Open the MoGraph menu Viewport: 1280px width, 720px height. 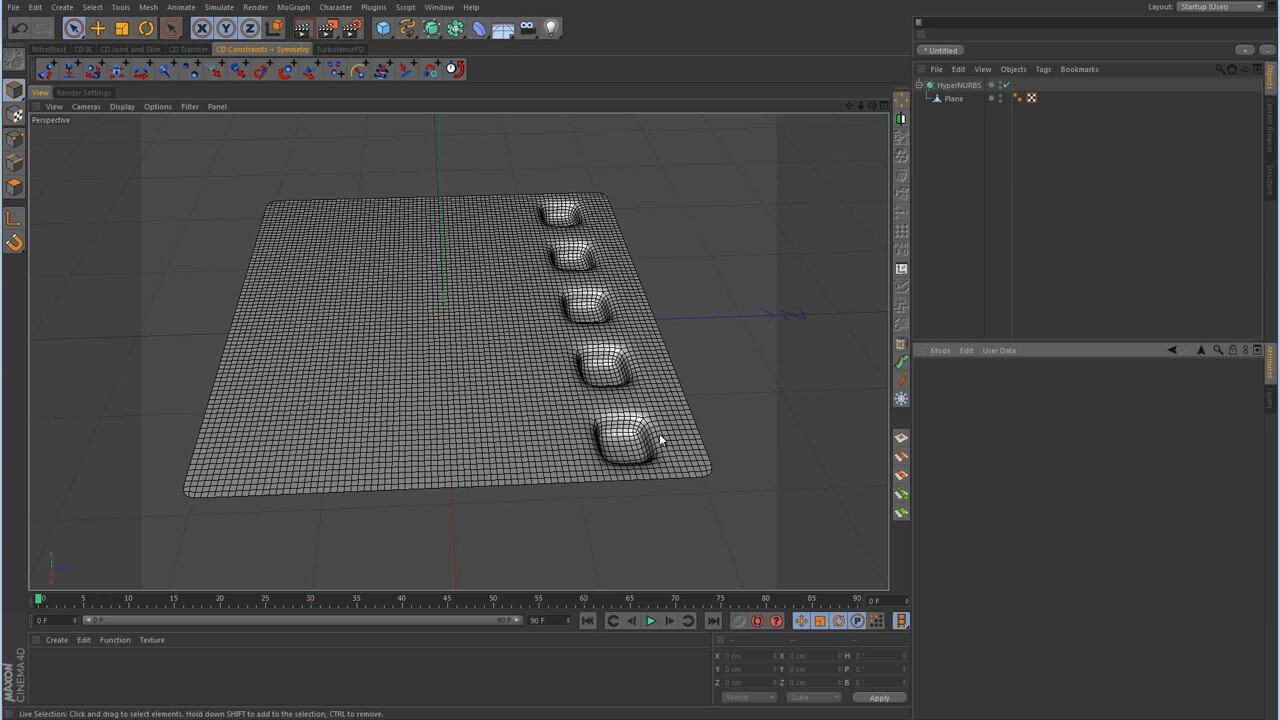click(293, 7)
